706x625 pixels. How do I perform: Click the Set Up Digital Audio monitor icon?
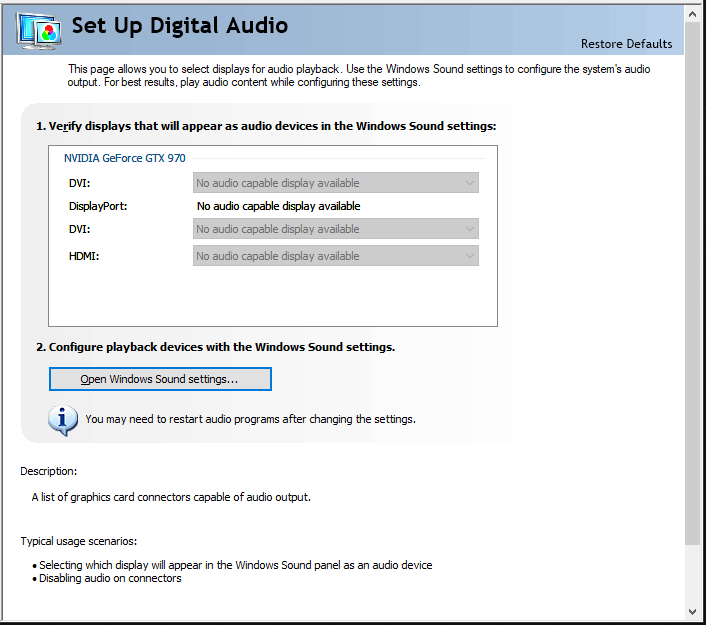(39, 30)
